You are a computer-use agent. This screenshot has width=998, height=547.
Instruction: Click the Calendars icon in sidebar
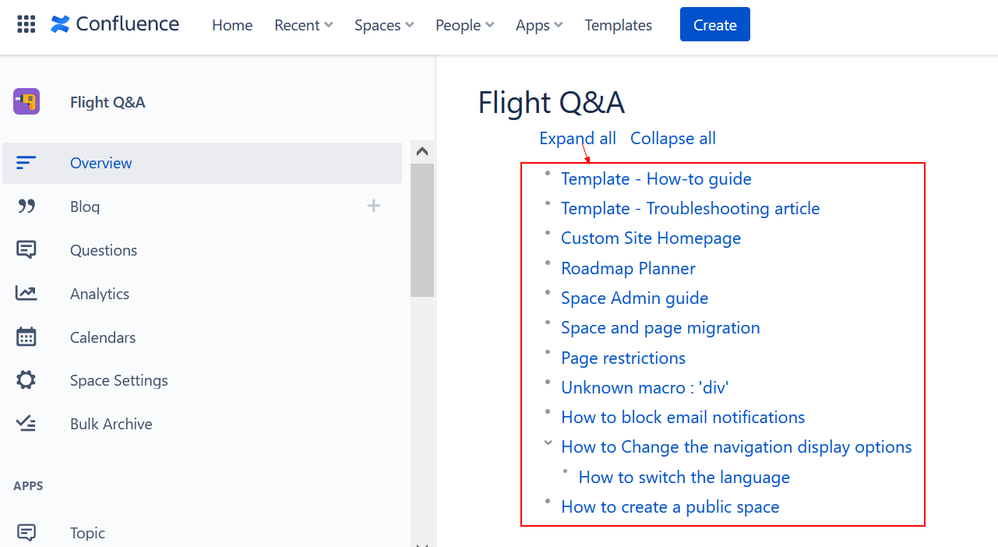click(27, 337)
